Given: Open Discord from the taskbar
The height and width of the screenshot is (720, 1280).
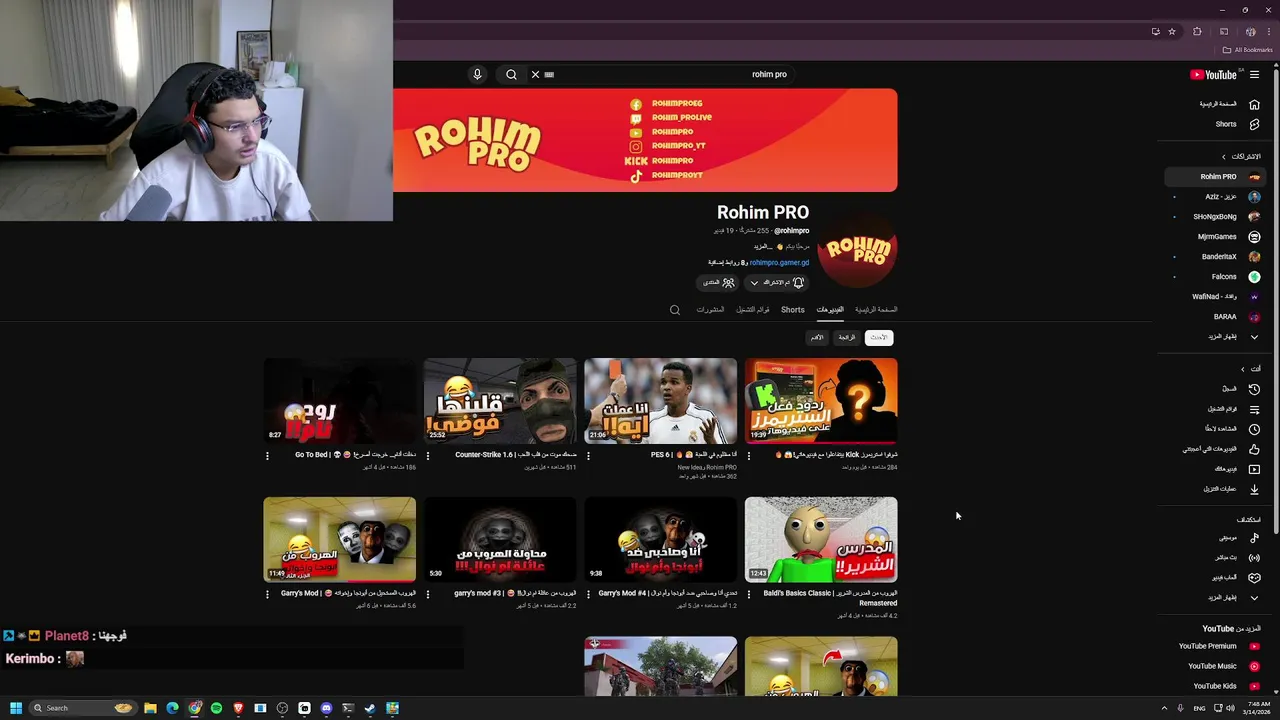Looking at the screenshot, I should (x=326, y=708).
